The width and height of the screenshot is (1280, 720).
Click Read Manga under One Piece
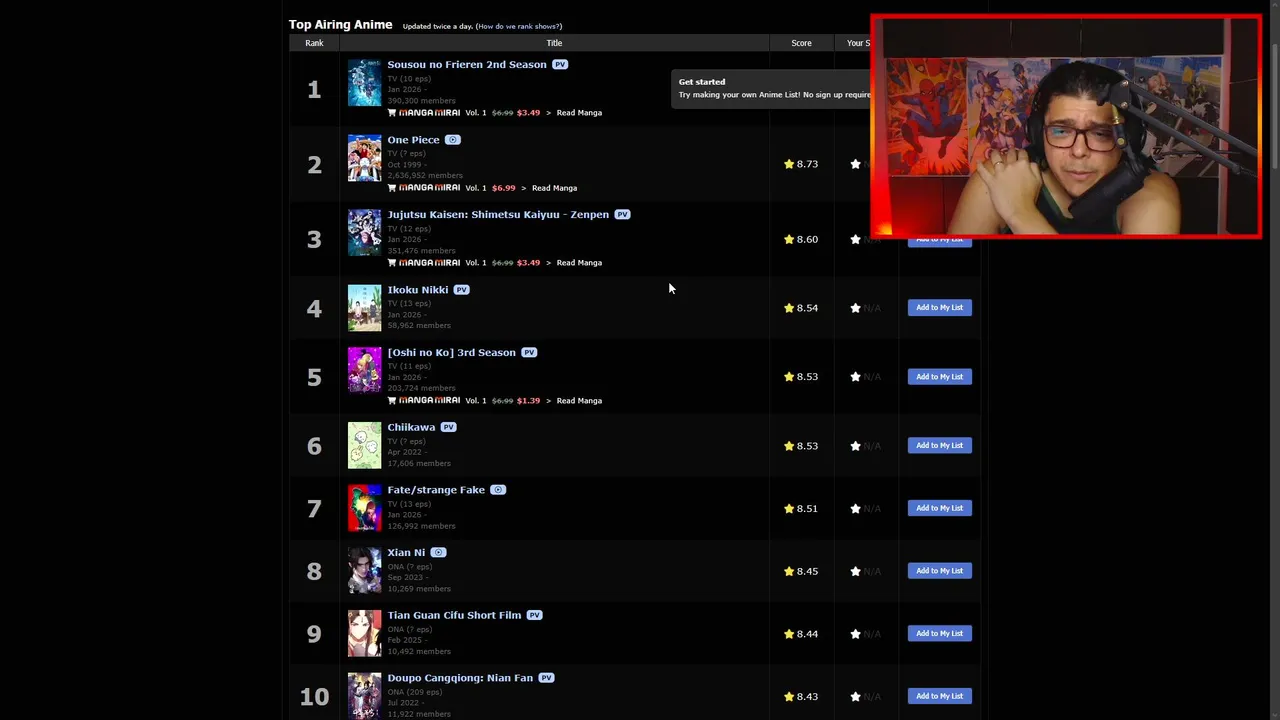[x=554, y=188]
